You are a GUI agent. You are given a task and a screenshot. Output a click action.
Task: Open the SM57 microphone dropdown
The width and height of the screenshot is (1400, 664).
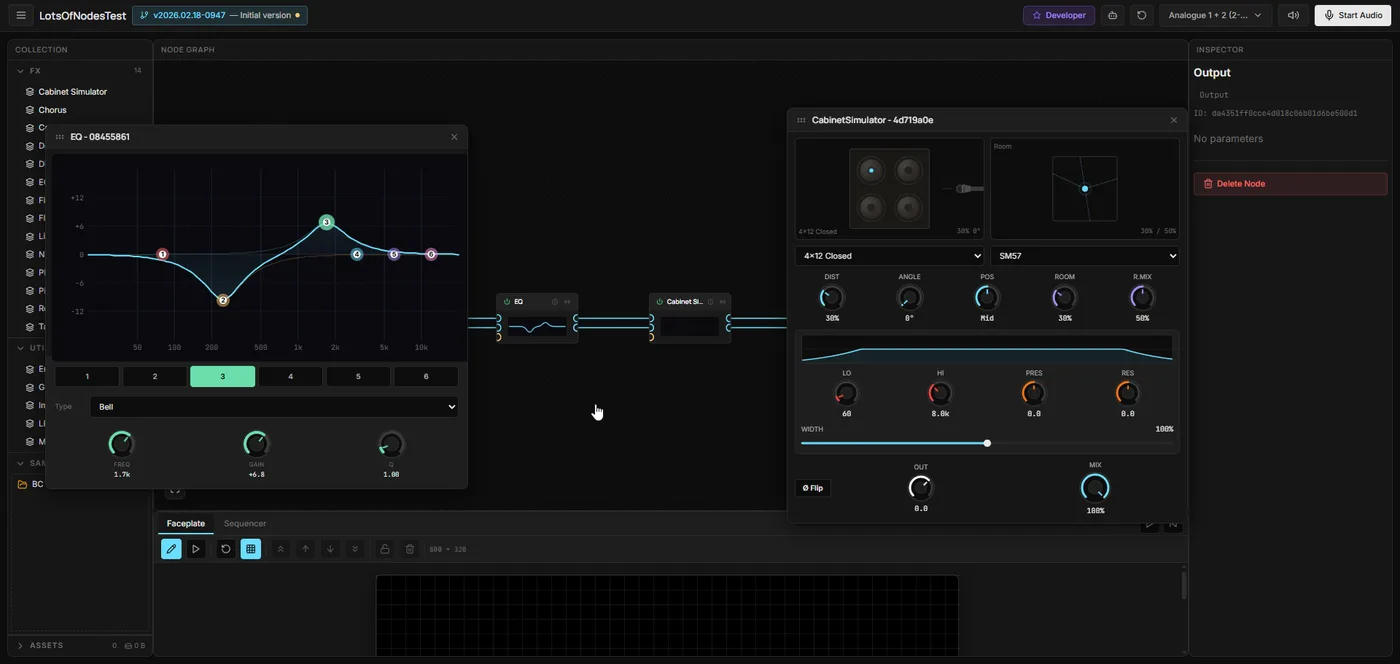tap(1085, 255)
